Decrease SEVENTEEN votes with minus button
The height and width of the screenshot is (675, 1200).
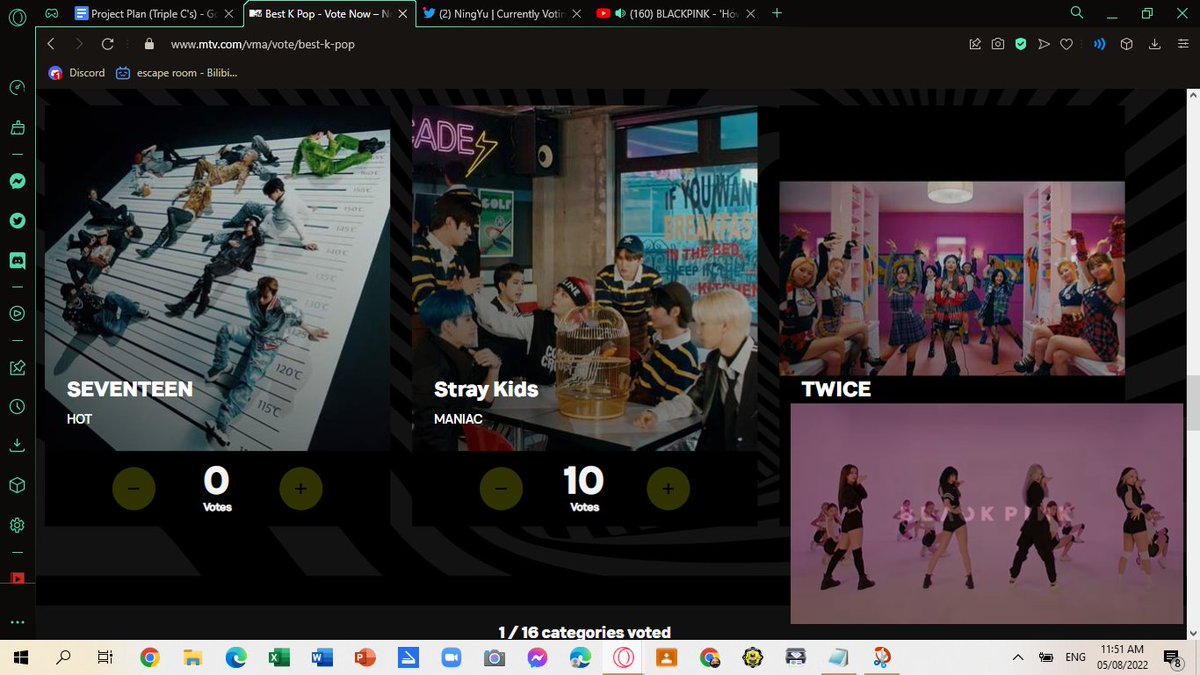[134, 488]
